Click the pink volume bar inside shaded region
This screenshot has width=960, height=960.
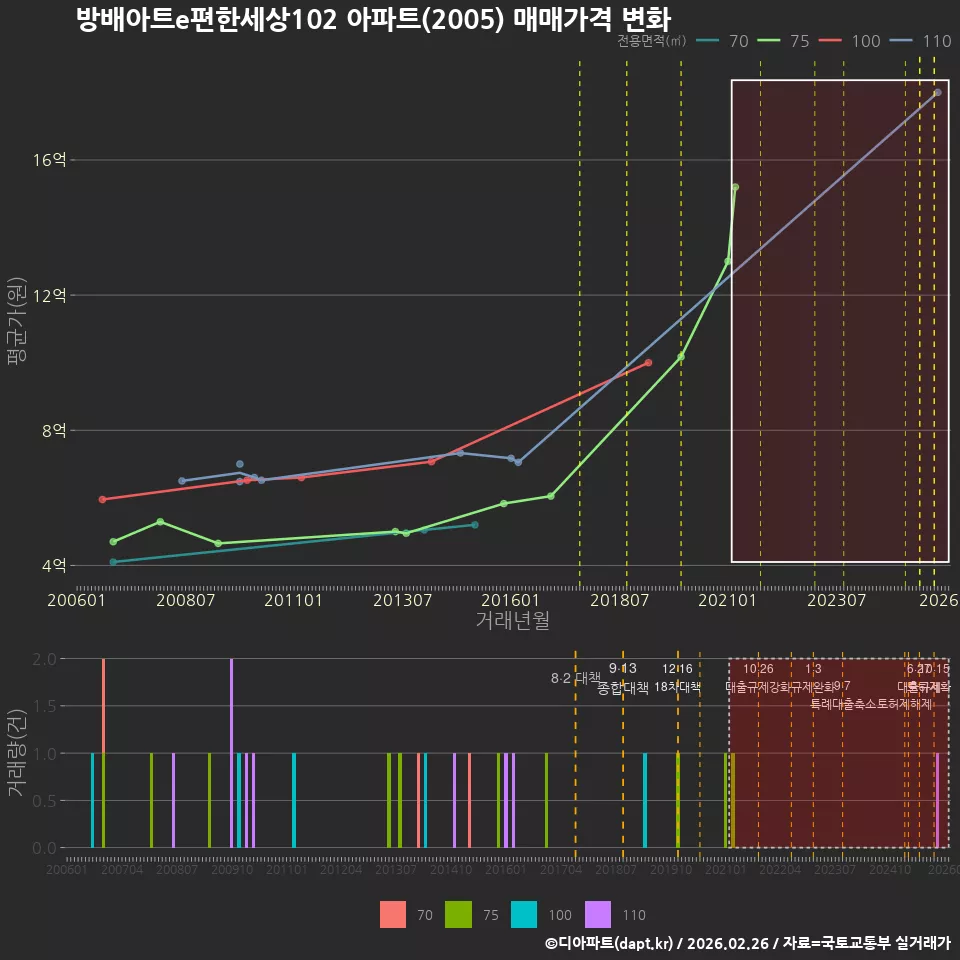(937, 800)
